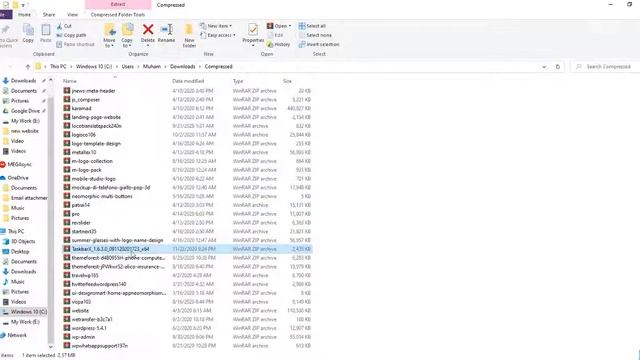Open the Copy to dropdown
The width and height of the screenshot is (640, 360).
[x=127, y=35]
